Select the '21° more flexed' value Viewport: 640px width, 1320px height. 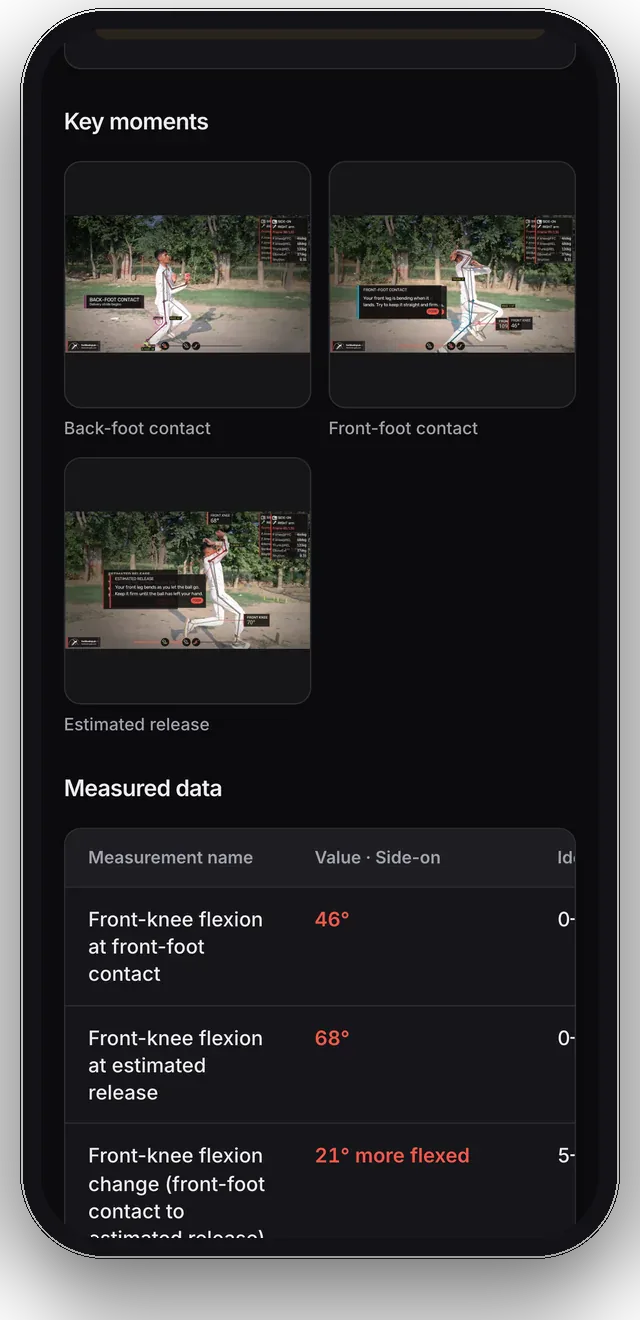pos(392,1155)
